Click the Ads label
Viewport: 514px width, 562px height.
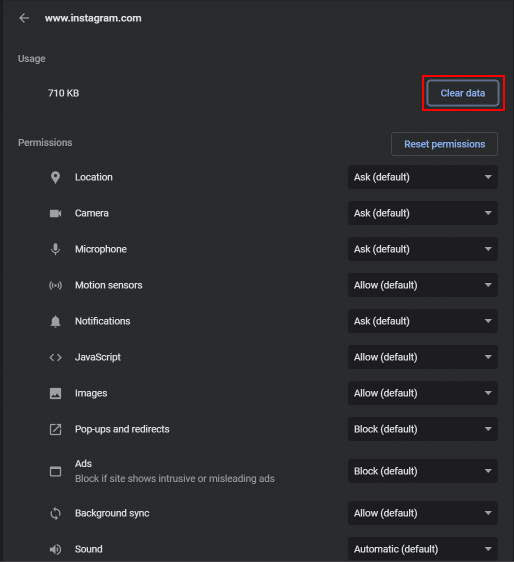coord(83,463)
